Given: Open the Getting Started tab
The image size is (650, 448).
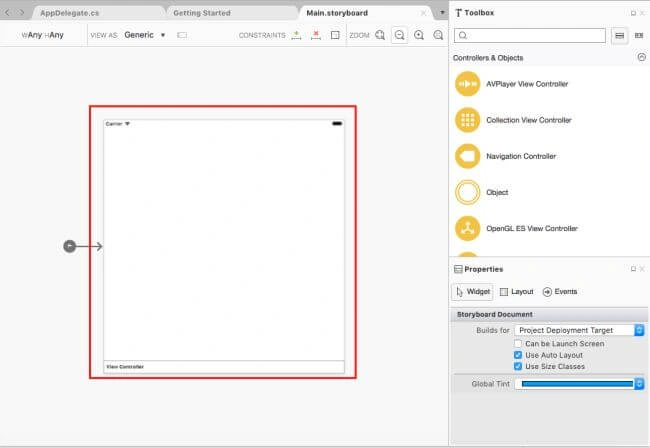Looking at the screenshot, I should pos(202,13).
